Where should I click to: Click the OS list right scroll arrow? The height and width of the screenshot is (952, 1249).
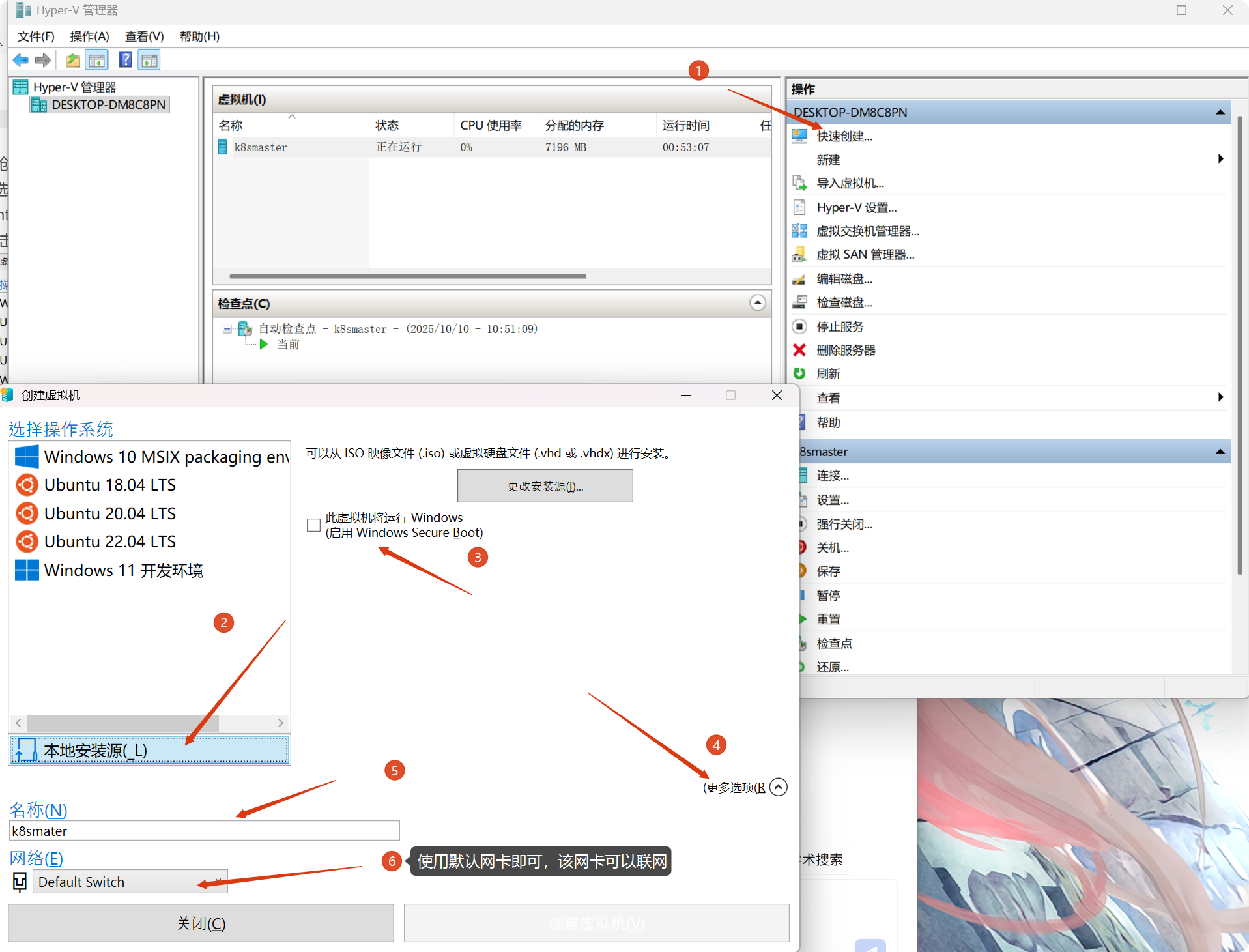(281, 723)
